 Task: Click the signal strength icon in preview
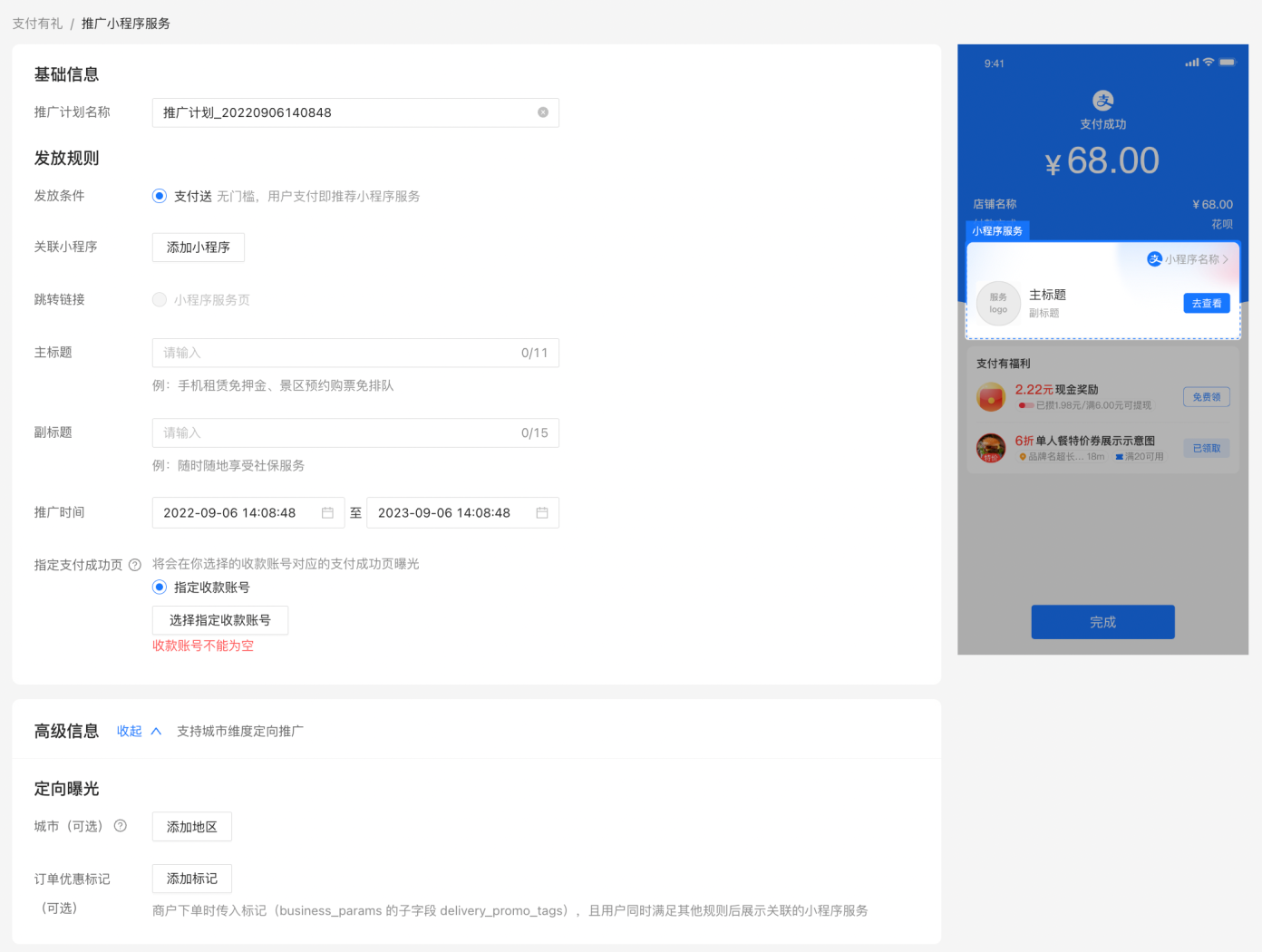1192,63
